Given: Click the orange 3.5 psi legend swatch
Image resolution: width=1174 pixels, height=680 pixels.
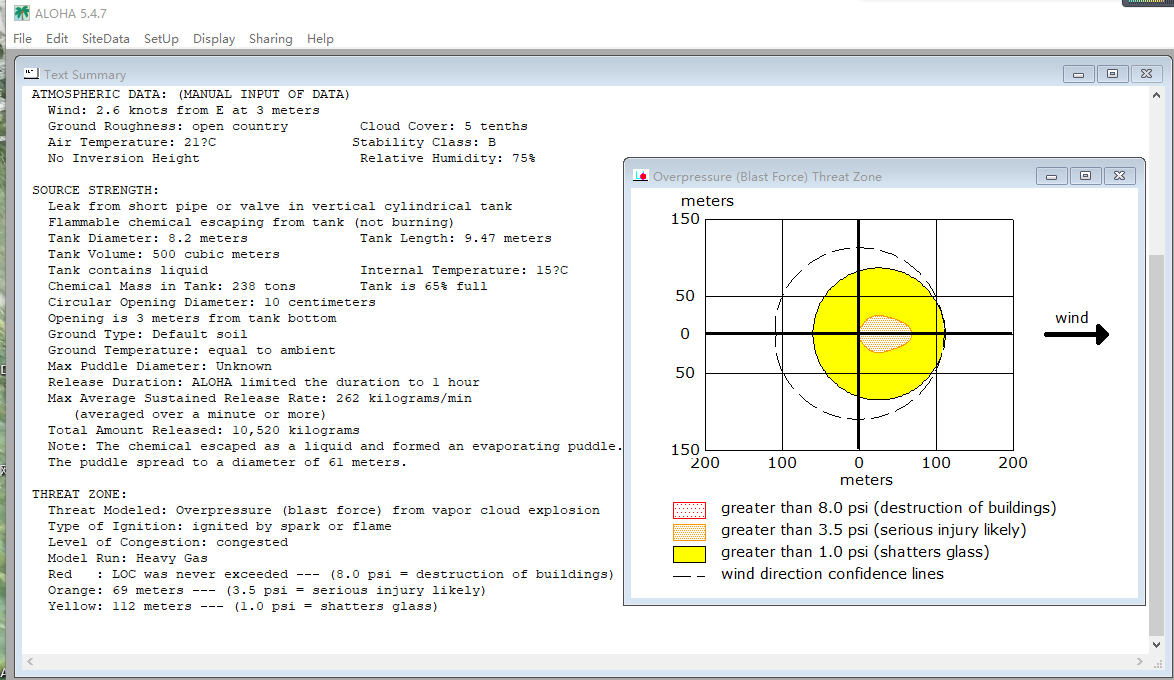Looking at the screenshot, I should click(689, 532).
